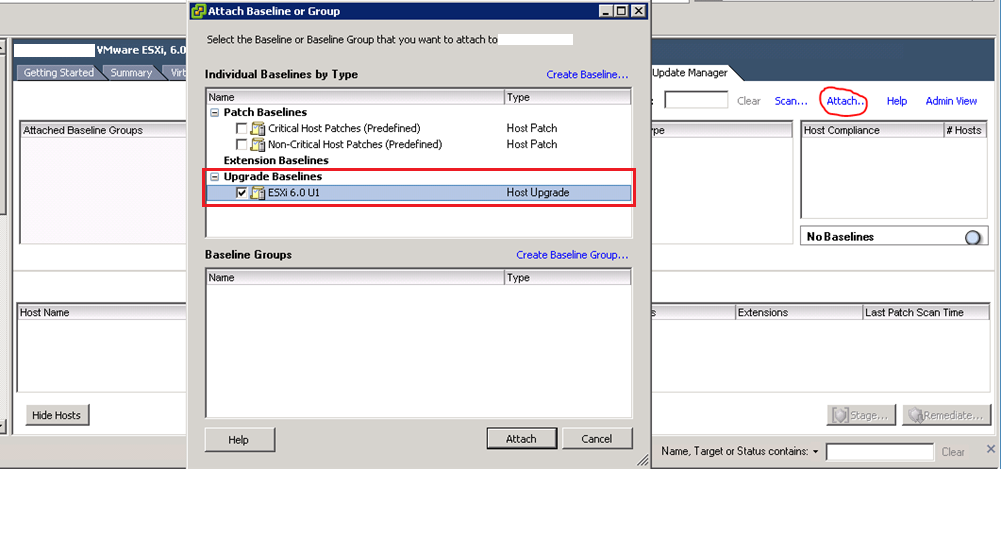Click the dialog bottom-corner resize grip
This screenshot has width=1002, height=553.
click(x=643, y=460)
